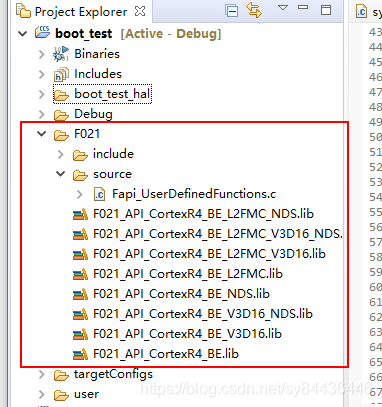
Task: Toggle Link with Editor arrows icon
Action: click(254, 10)
